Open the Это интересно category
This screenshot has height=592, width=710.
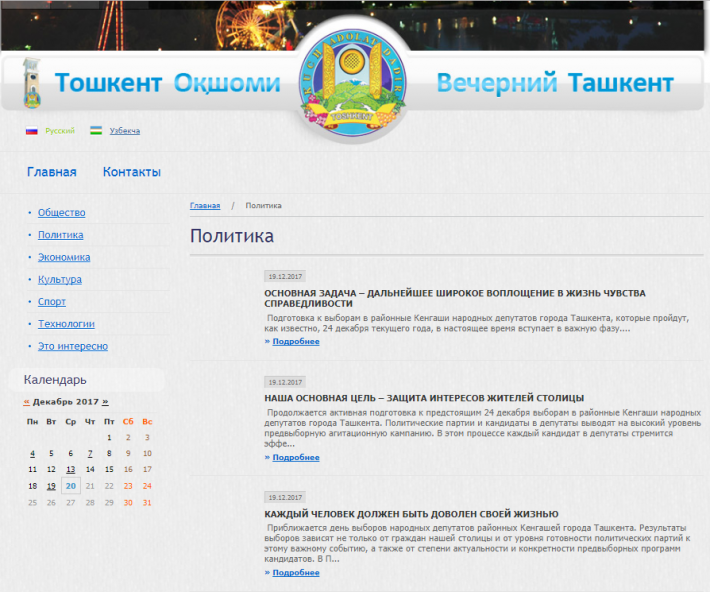click(x=72, y=346)
